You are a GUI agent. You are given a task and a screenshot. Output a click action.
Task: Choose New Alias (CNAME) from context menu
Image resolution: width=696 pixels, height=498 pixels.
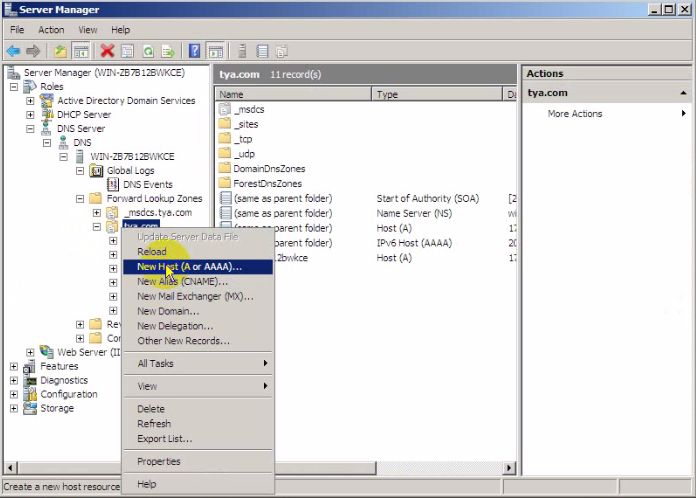tap(198, 281)
